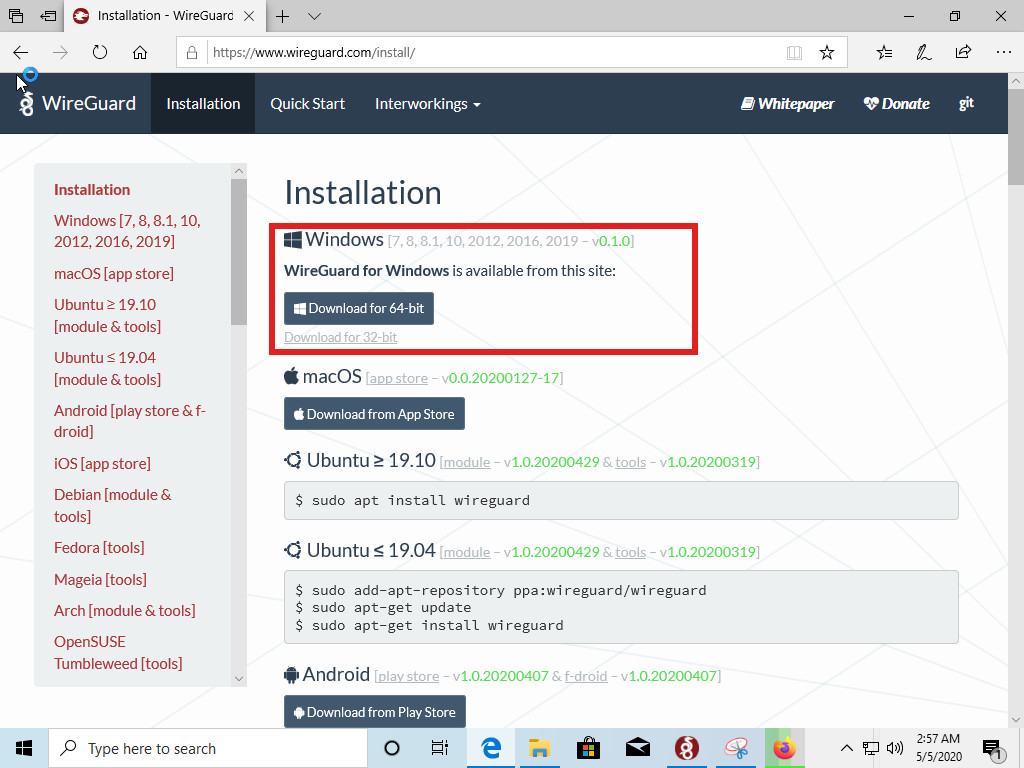The width and height of the screenshot is (1024, 768).
Task: Click the browser forward arrow
Action: point(60,52)
